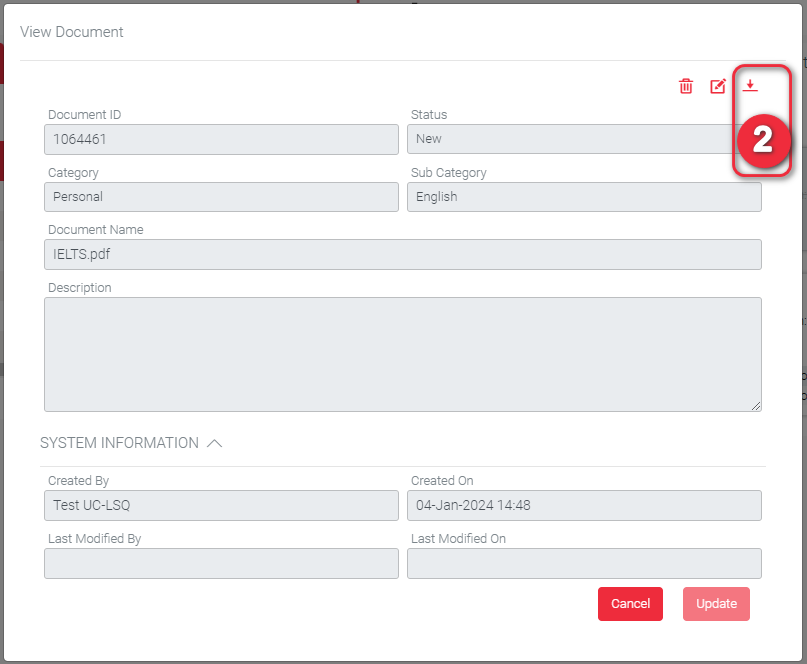Viewport: 807px width, 664px height.
Task: Open the Category field showing Personal
Action: (x=221, y=197)
